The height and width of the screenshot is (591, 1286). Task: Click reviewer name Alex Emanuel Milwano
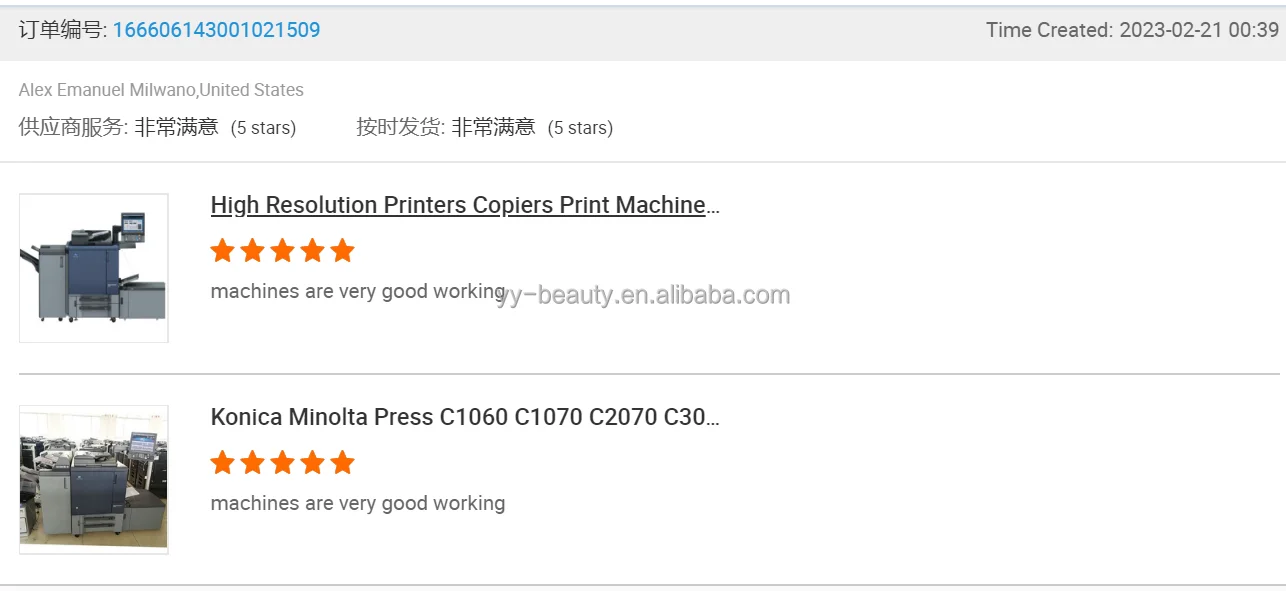click(107, 90)
